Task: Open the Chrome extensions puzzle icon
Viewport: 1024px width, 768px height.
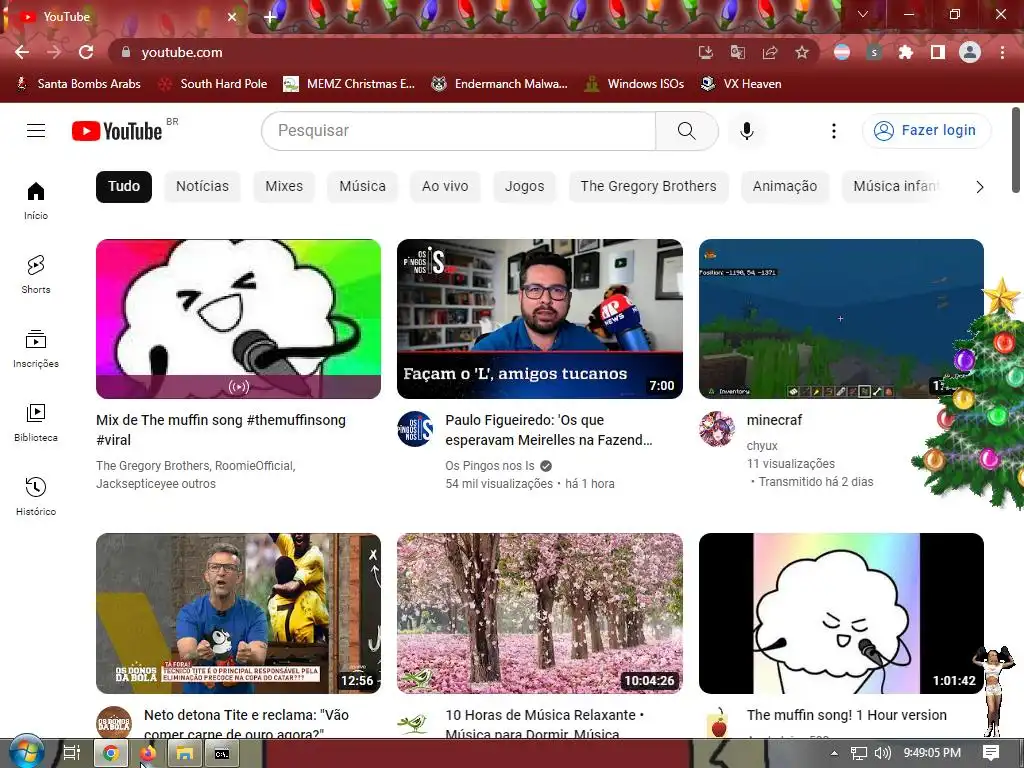Action: [x=905, y=52]
